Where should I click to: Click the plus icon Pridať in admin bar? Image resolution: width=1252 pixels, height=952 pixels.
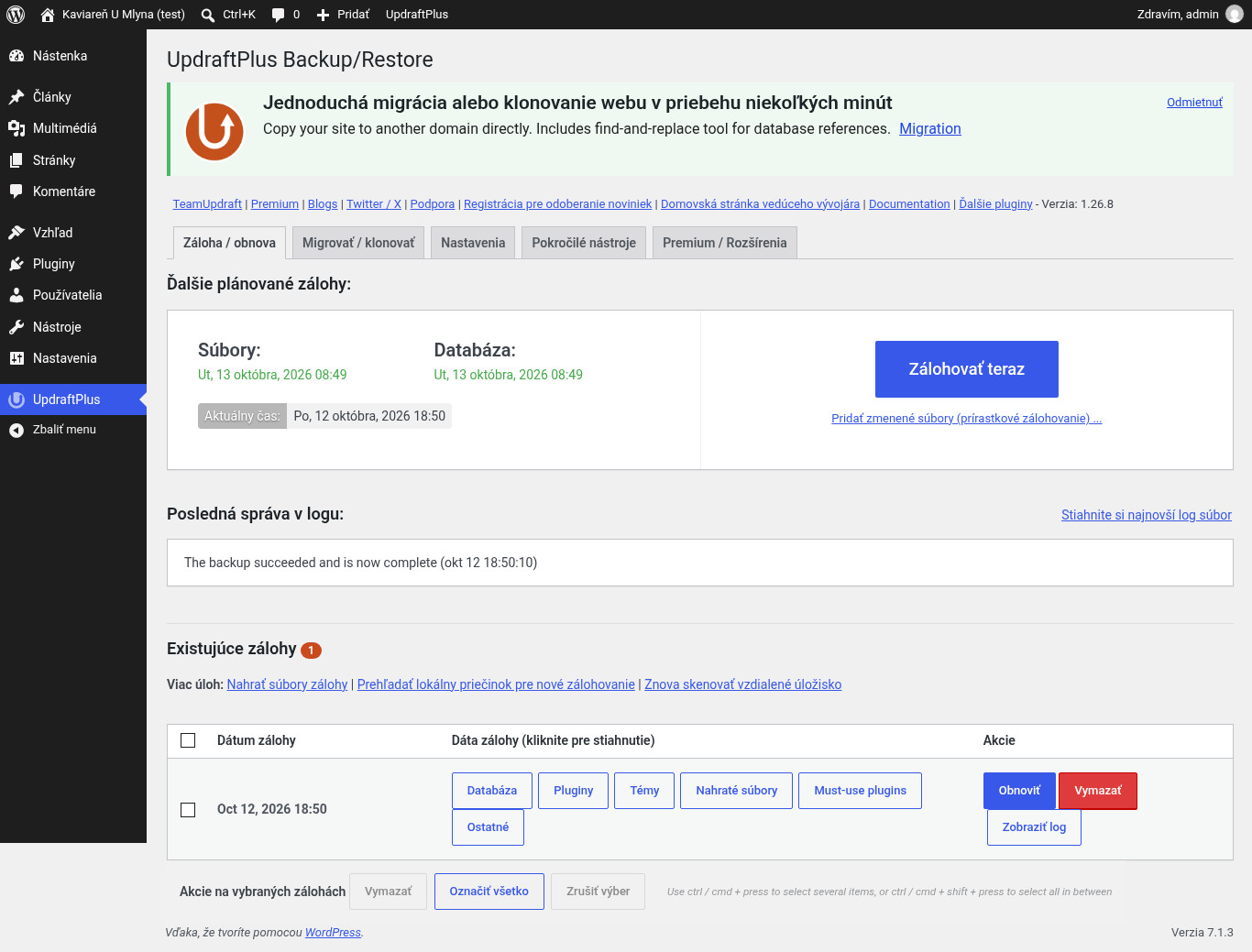tap(323, 15)
